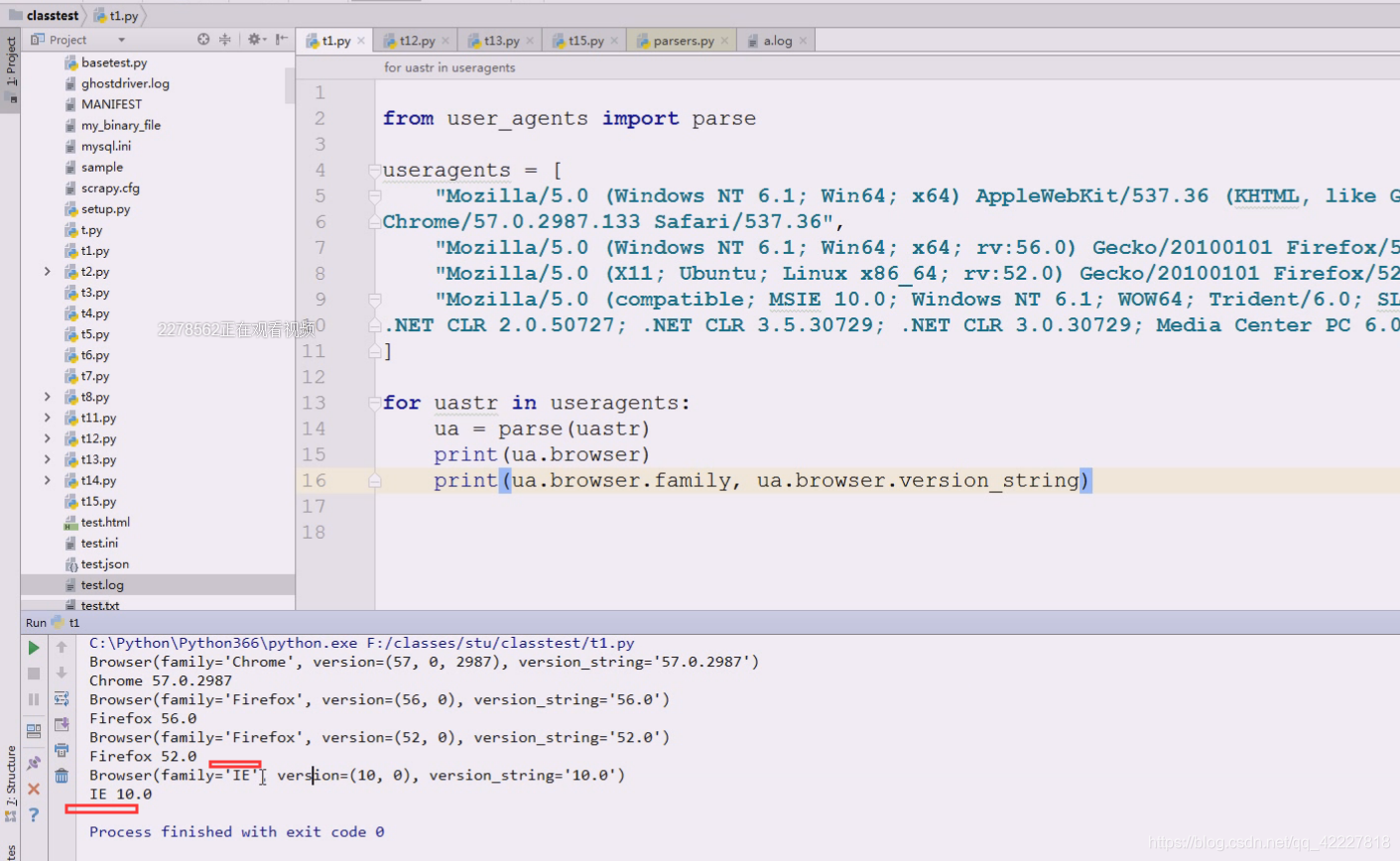Expand the t12.py tree node

[x=47, y=438]
